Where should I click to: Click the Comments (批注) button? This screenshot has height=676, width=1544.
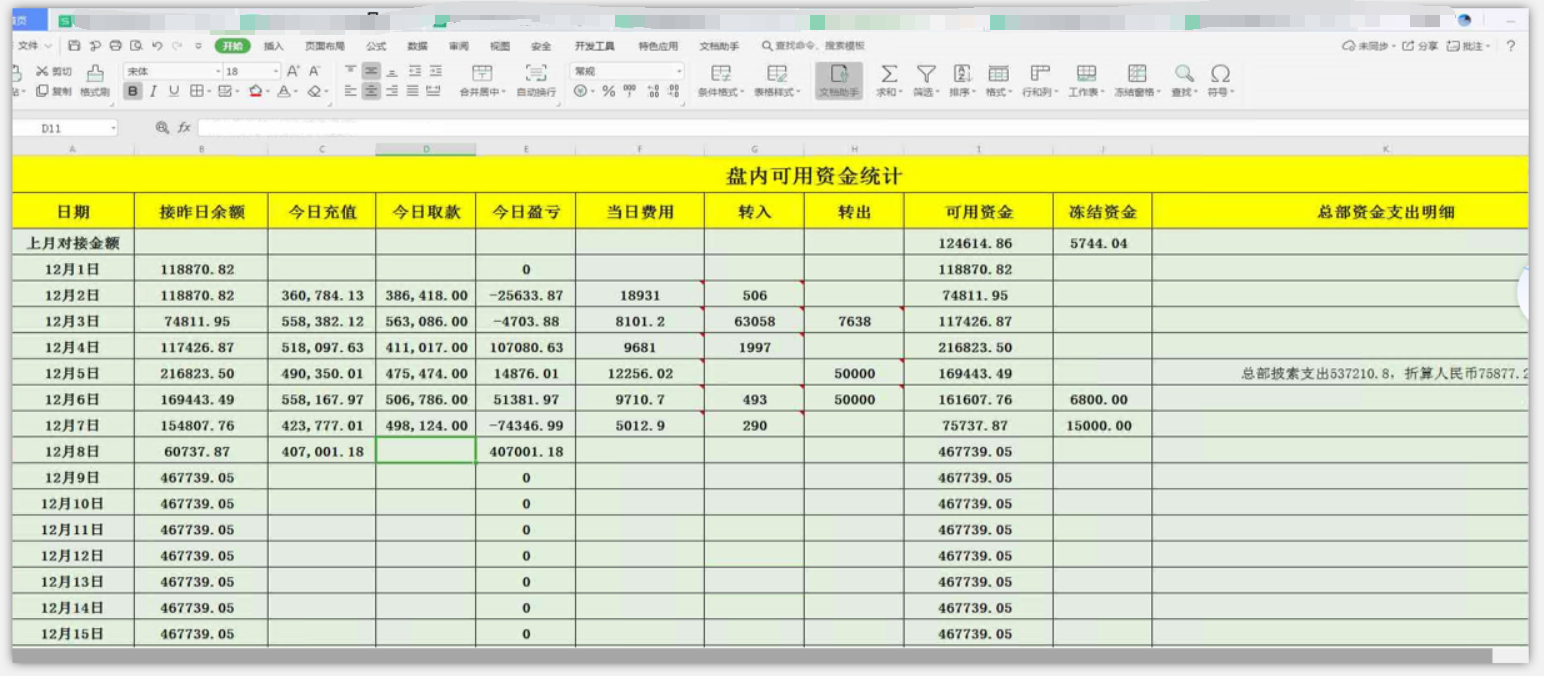[x=1467, y=46]
